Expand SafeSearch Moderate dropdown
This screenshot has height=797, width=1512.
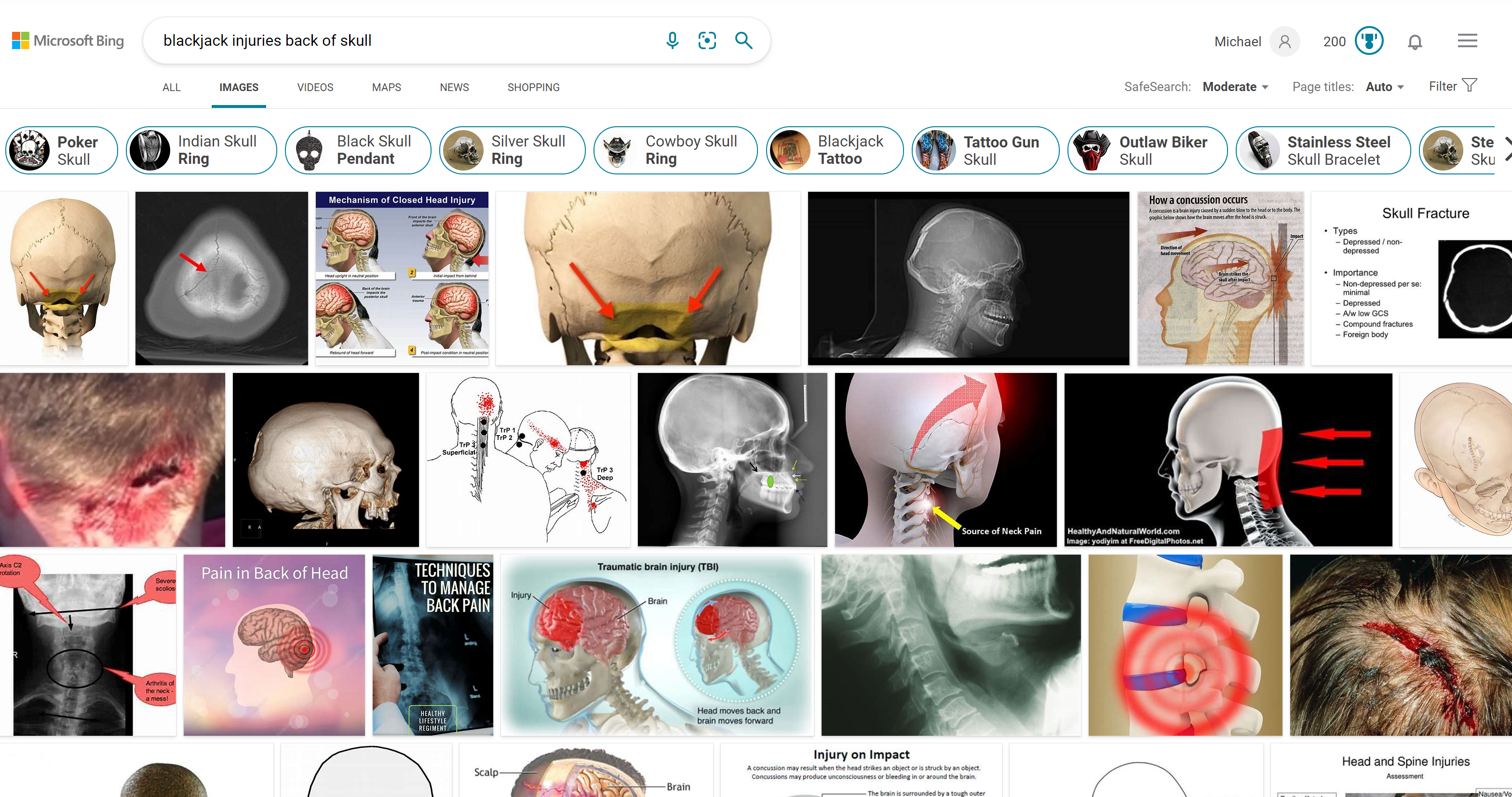1235,87
